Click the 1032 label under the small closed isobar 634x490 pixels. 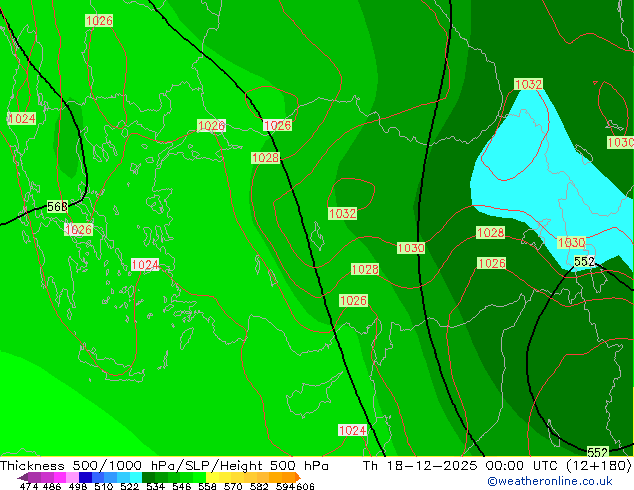pyautogui.click(x=342, y=213)
